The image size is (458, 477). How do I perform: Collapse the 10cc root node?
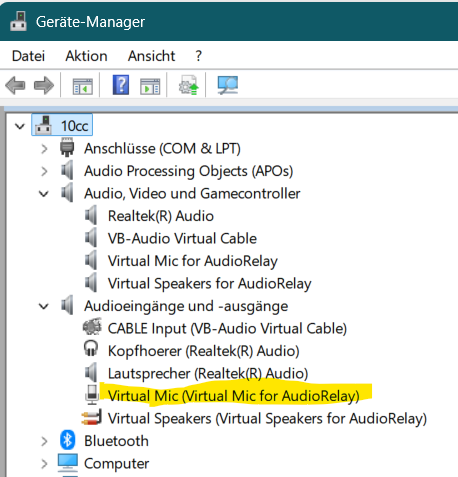click(x=20, y=126)
